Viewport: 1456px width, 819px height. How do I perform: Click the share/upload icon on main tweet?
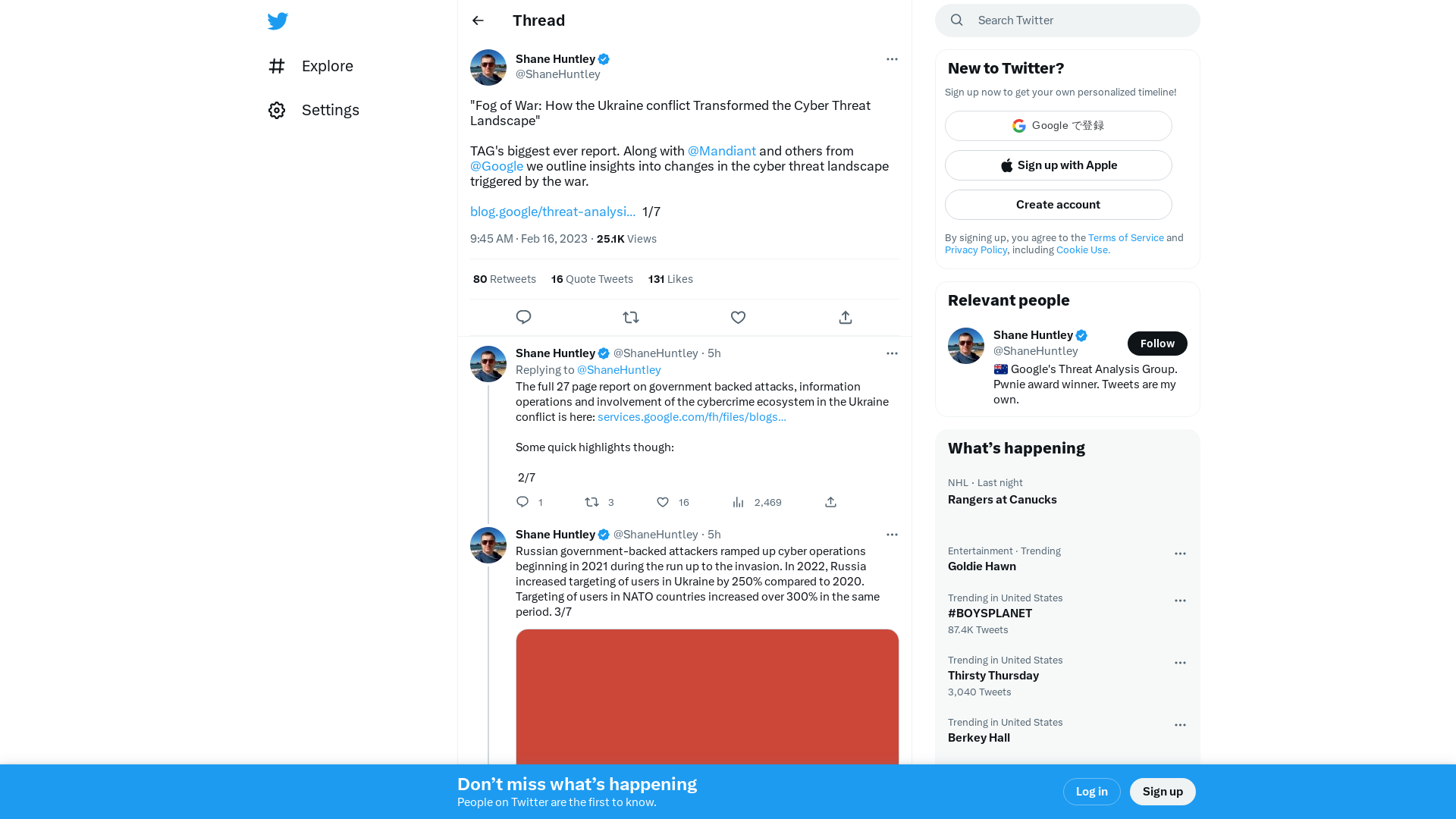tap(846, 317)
